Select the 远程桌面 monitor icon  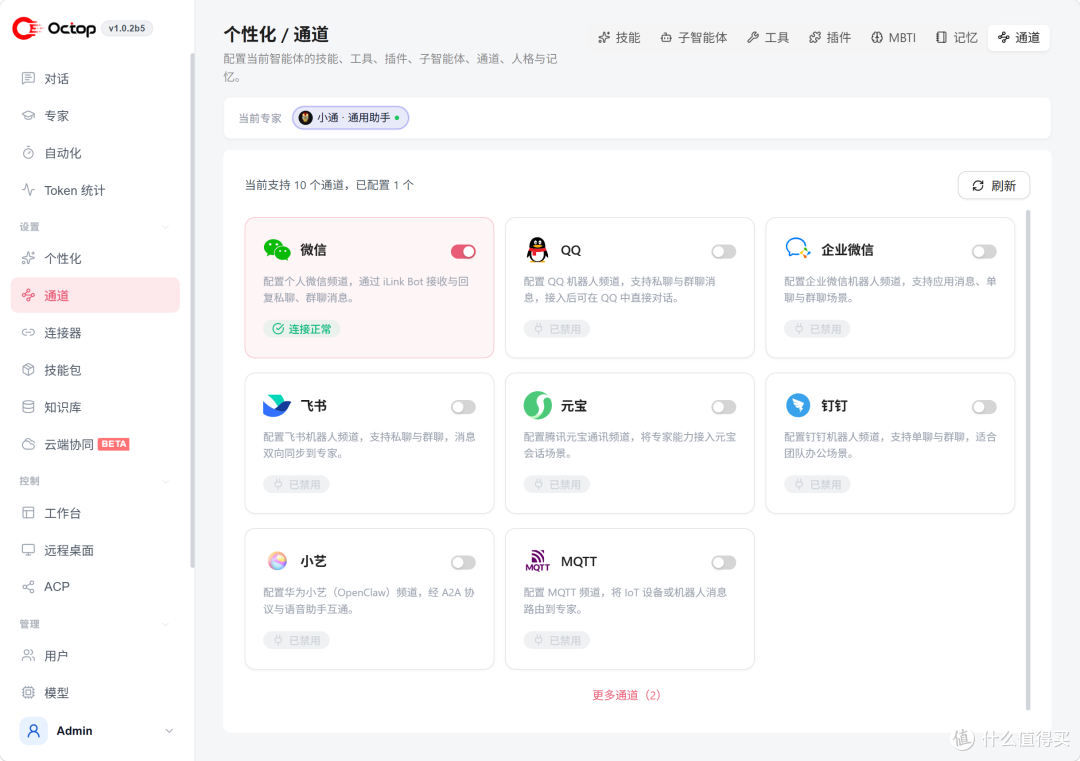pyautogui.click(x=28, y=550)
